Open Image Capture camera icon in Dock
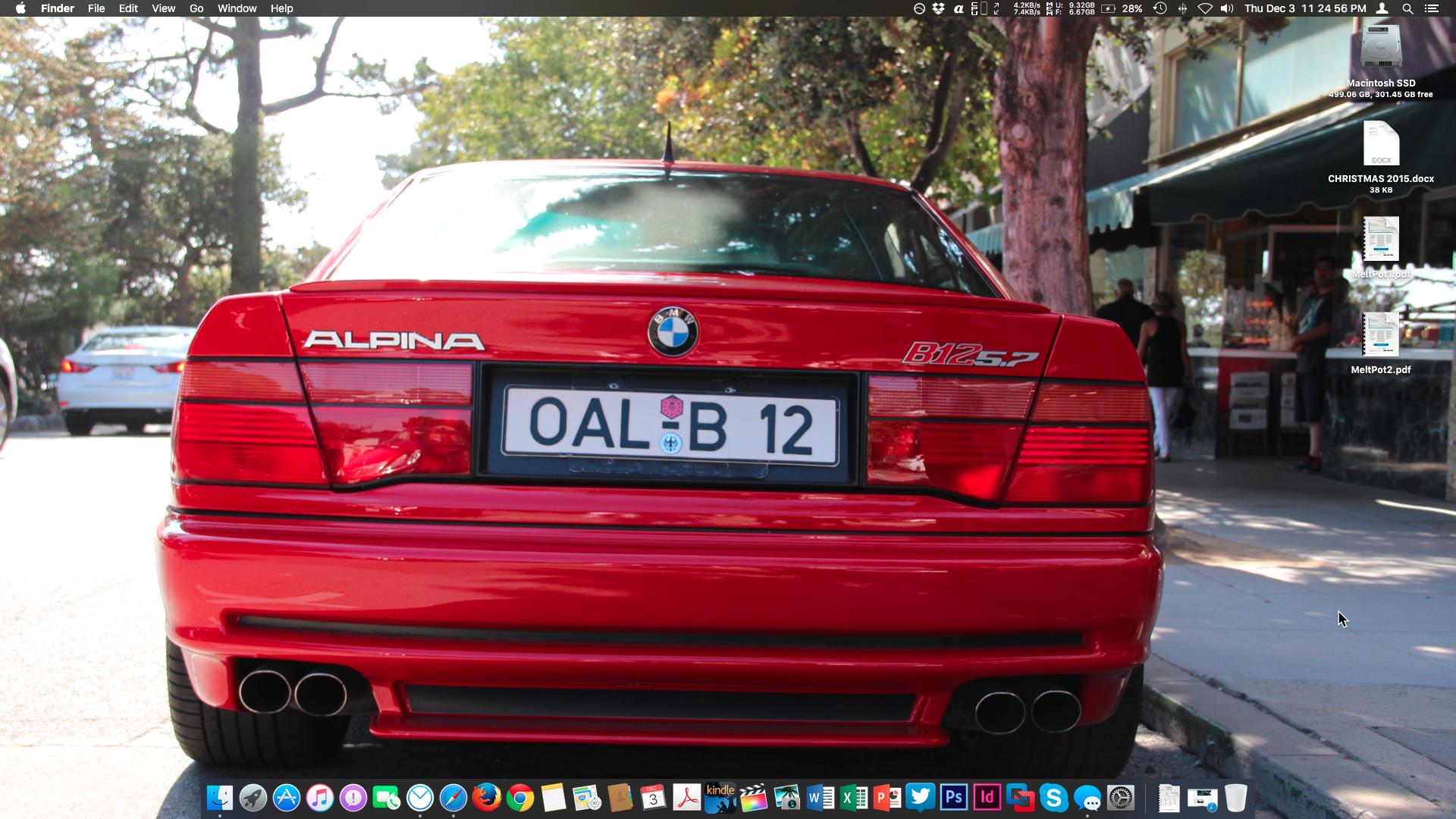 [x=787, y=798]
